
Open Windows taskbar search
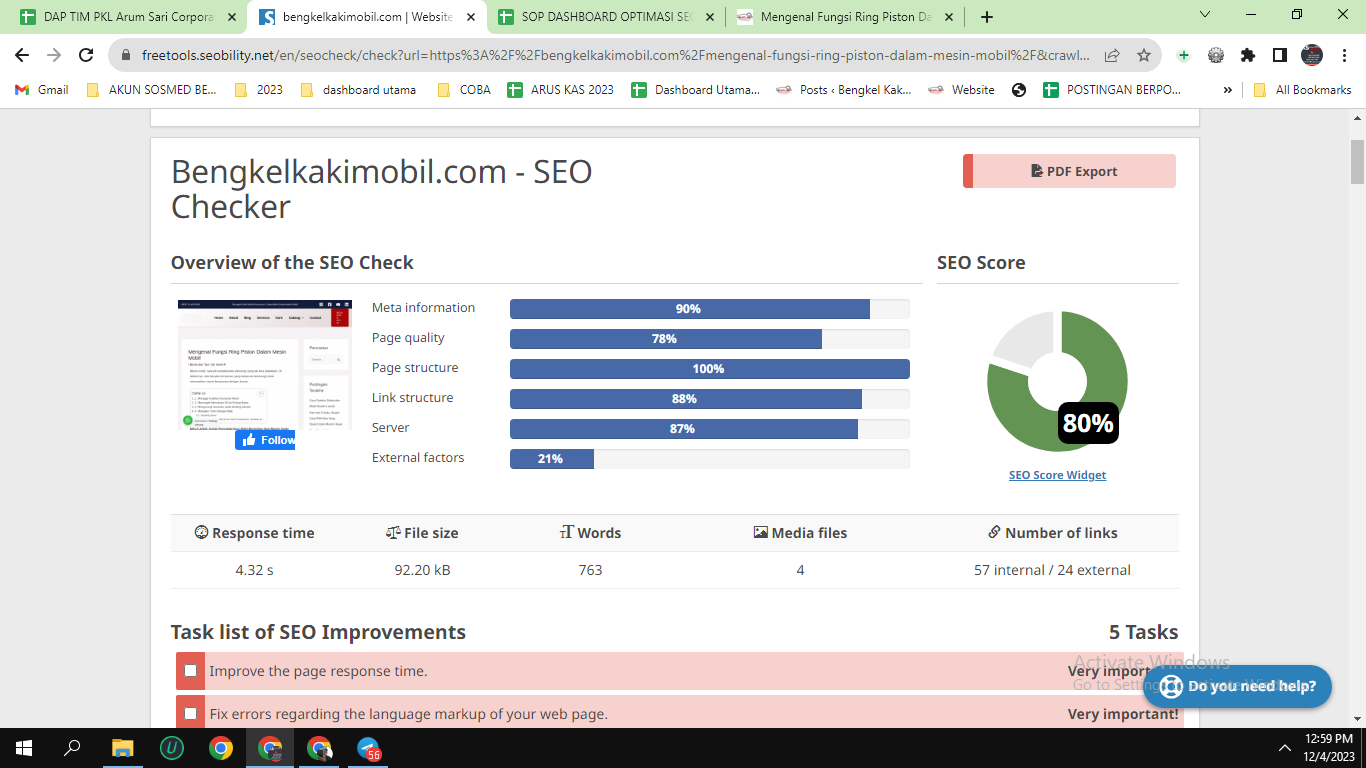(72, 748)
